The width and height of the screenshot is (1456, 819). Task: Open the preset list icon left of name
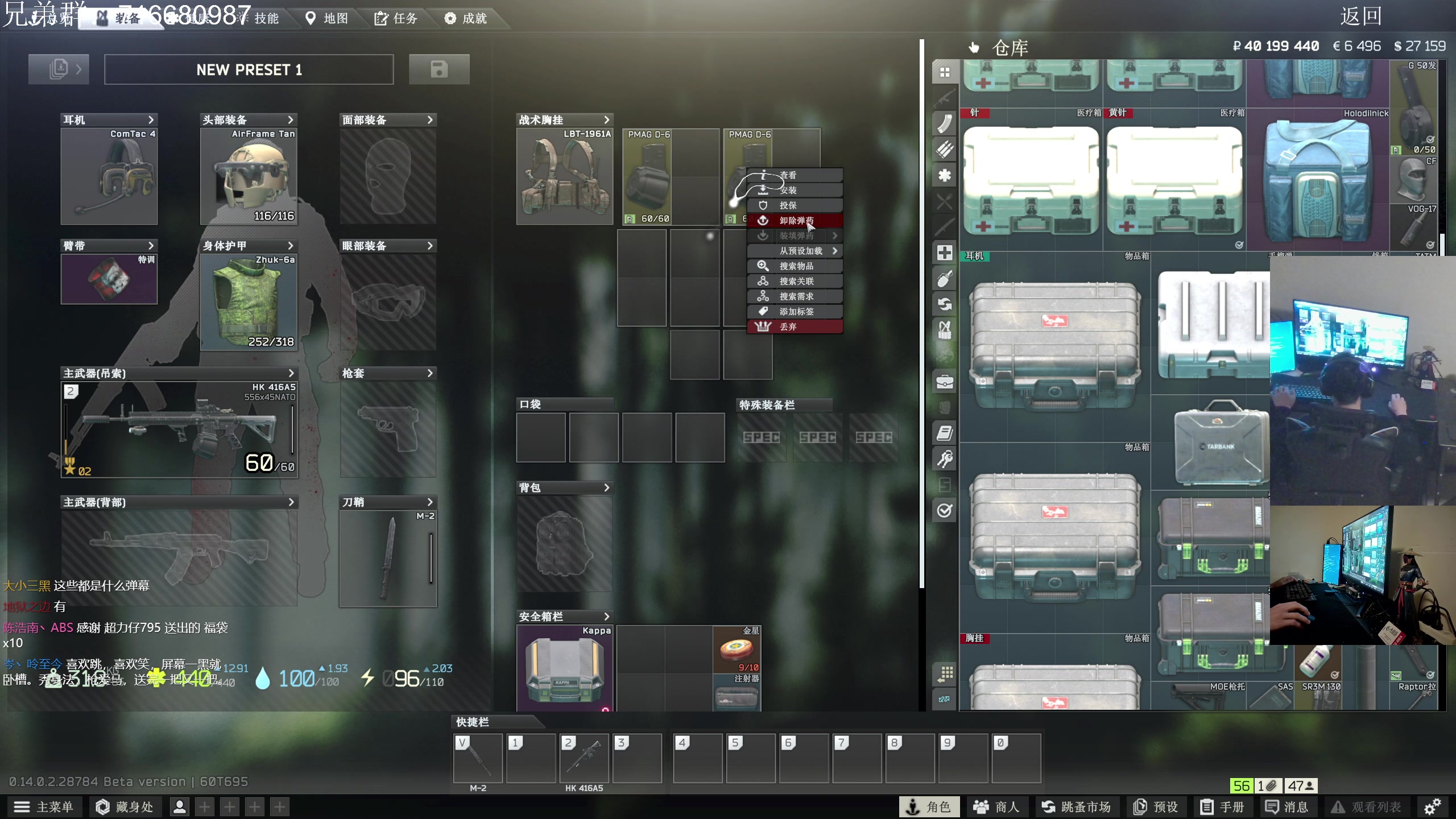pos(59,69)
